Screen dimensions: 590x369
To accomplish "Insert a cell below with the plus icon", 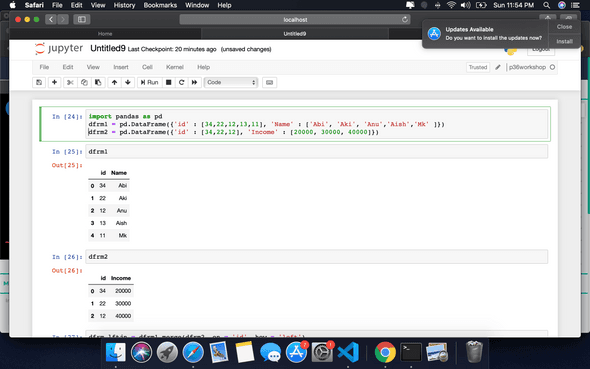I will (x=54, y=82).
